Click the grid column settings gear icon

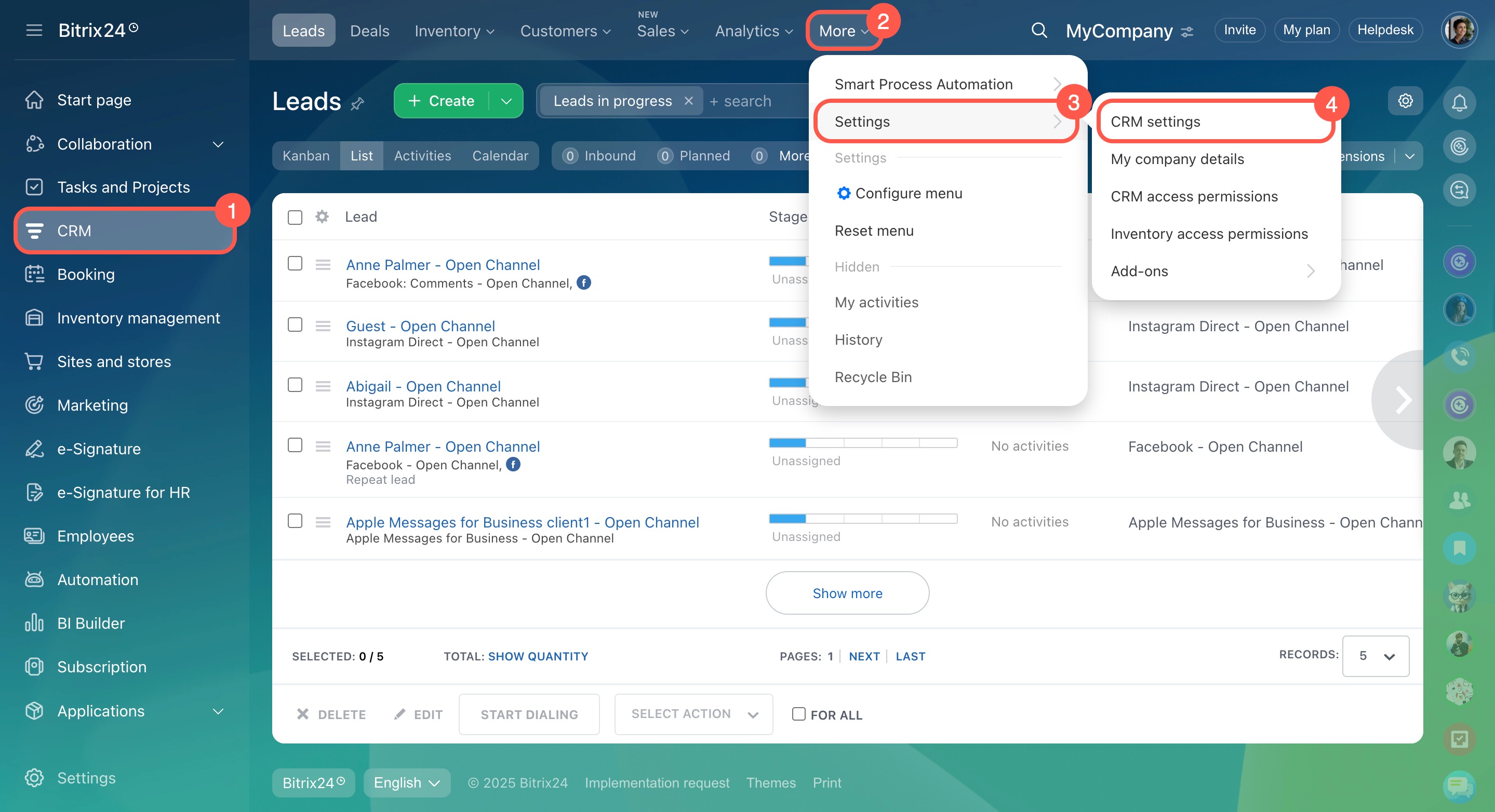(x=322, y=217)
